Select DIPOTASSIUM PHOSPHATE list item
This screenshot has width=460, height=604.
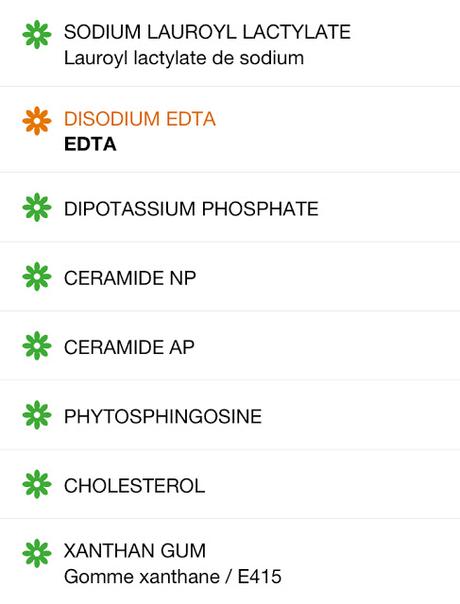tap(230, 207)
